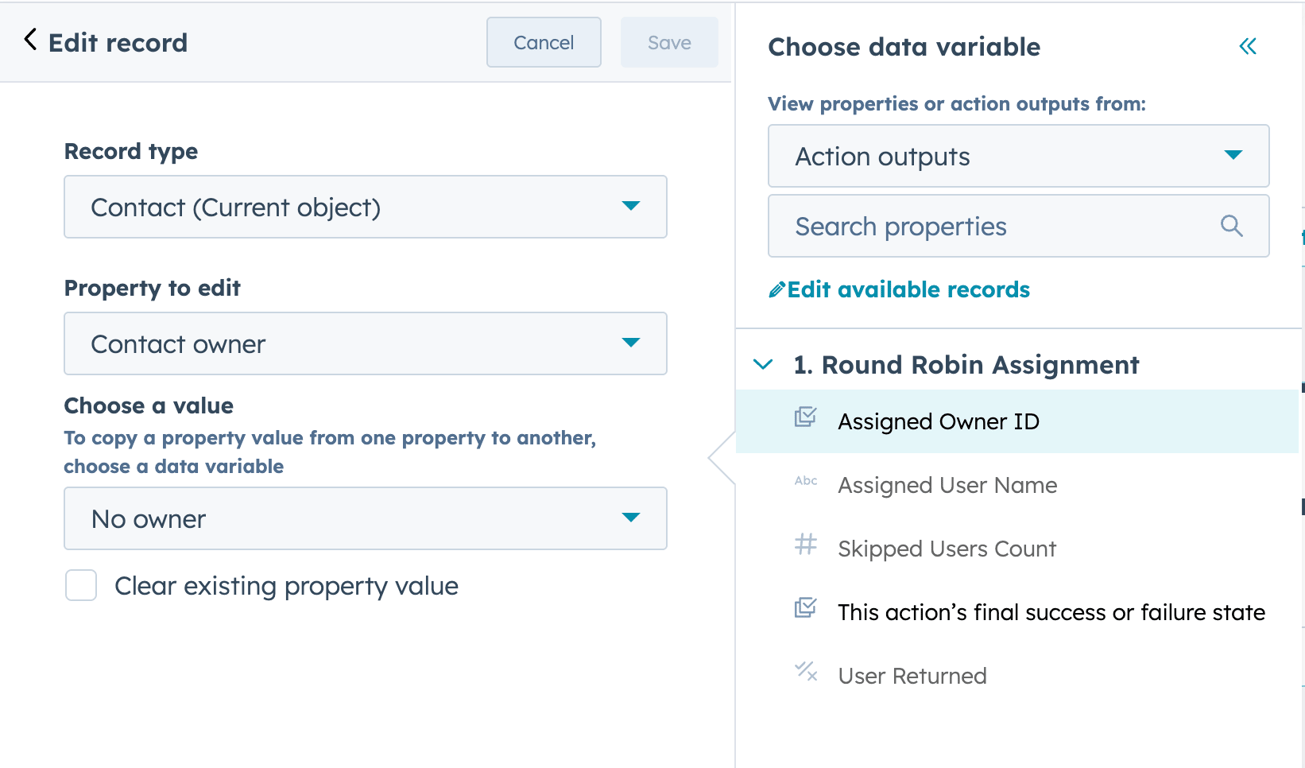Click the Assigned Owner ID type icon
Image resolution: width=1305 pixels, height=768 pixels.
coord(805,418)
